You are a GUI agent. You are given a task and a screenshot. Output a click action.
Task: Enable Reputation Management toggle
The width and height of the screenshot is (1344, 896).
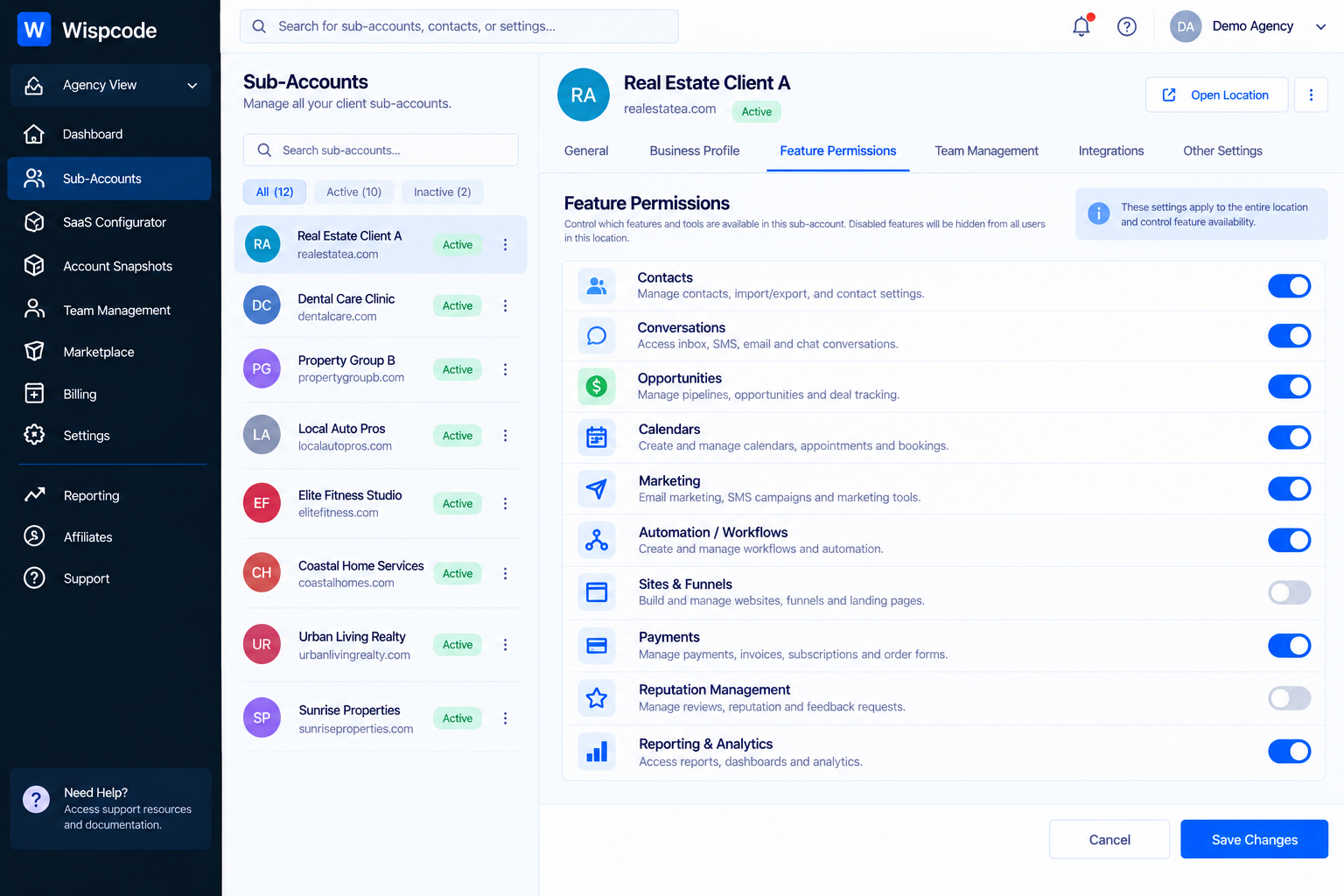[x=1289, y=698]
